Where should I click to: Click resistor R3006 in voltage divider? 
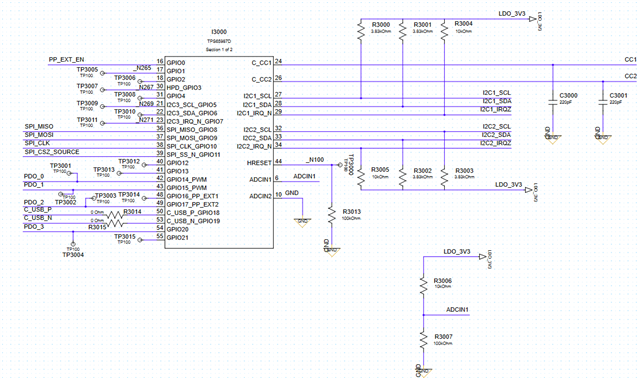[424, 285]
